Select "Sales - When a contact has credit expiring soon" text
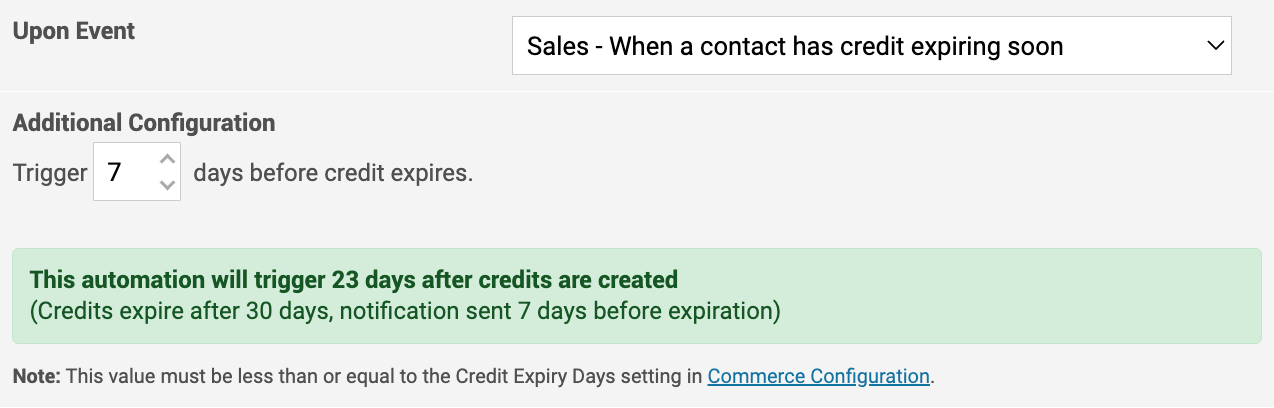This screenshot has width=1274, height=408. 795,46
